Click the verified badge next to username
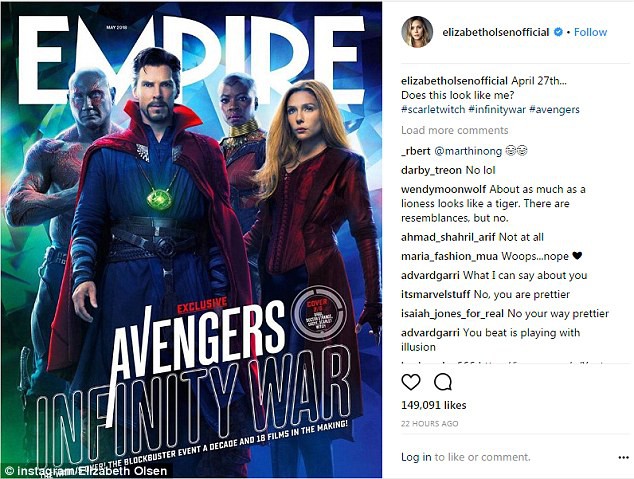 click(558, 32)
